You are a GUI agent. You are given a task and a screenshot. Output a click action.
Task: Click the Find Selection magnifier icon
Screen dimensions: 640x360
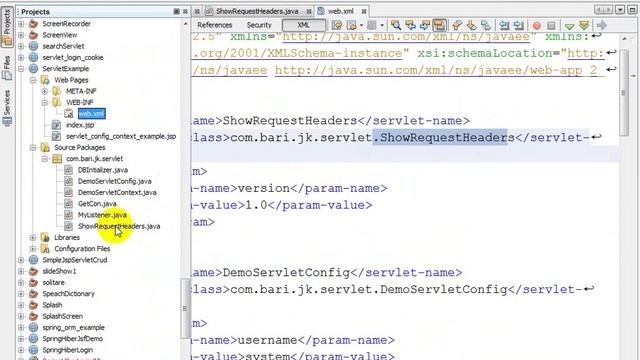[x=396, y=25]
